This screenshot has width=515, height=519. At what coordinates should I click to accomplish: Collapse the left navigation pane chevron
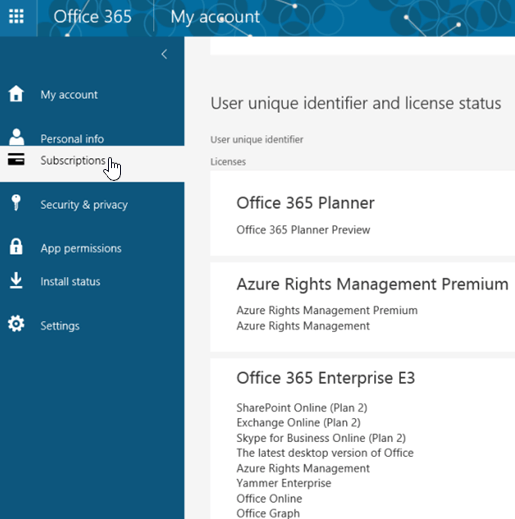click(164, 54)
